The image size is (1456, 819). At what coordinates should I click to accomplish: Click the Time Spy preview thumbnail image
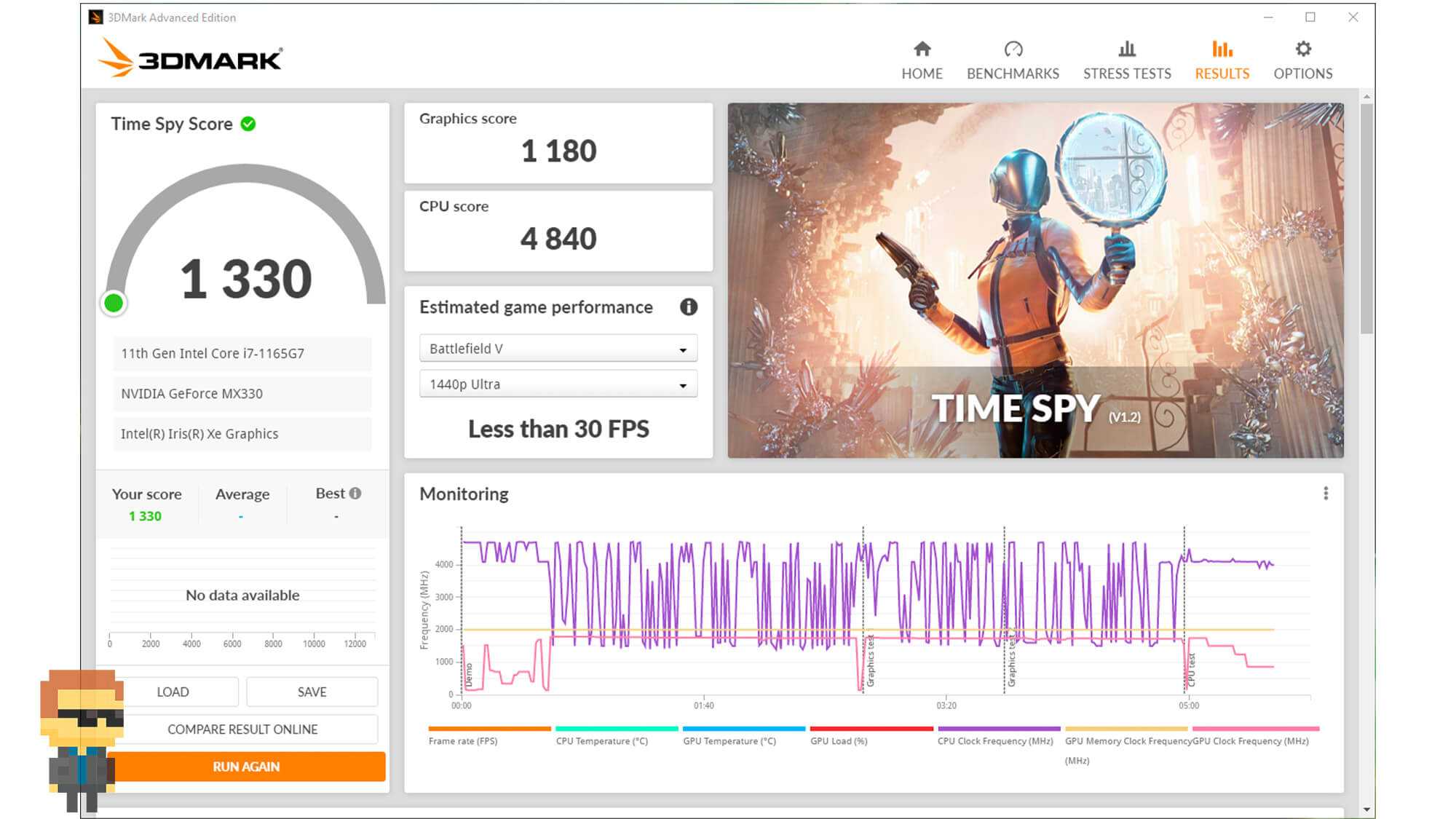(1034, 280)
